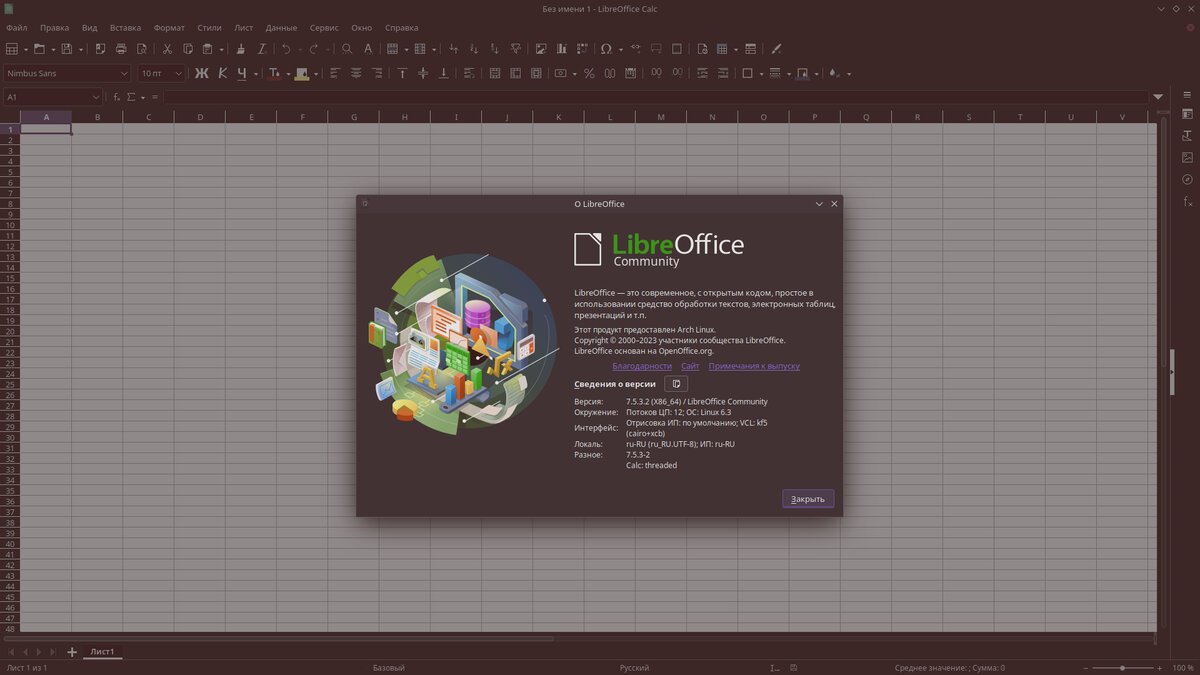The height and width of the screenshot is (675, 1200).
Task: Open the Insert Chart tool
Action: (x=561, y=48)
